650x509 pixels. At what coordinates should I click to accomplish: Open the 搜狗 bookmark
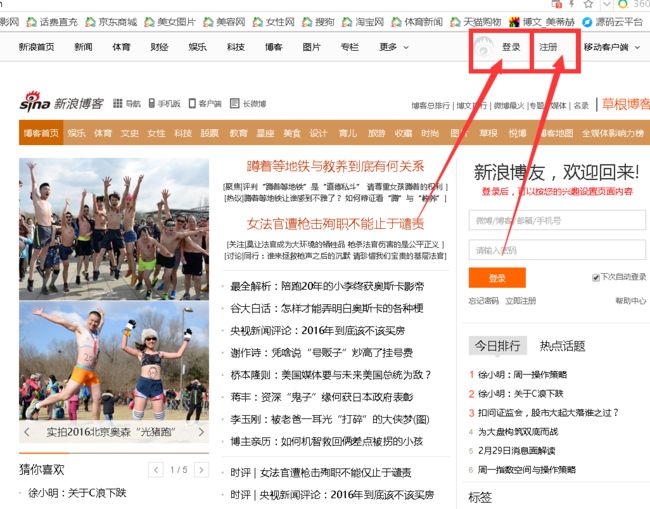coord(318,22)
